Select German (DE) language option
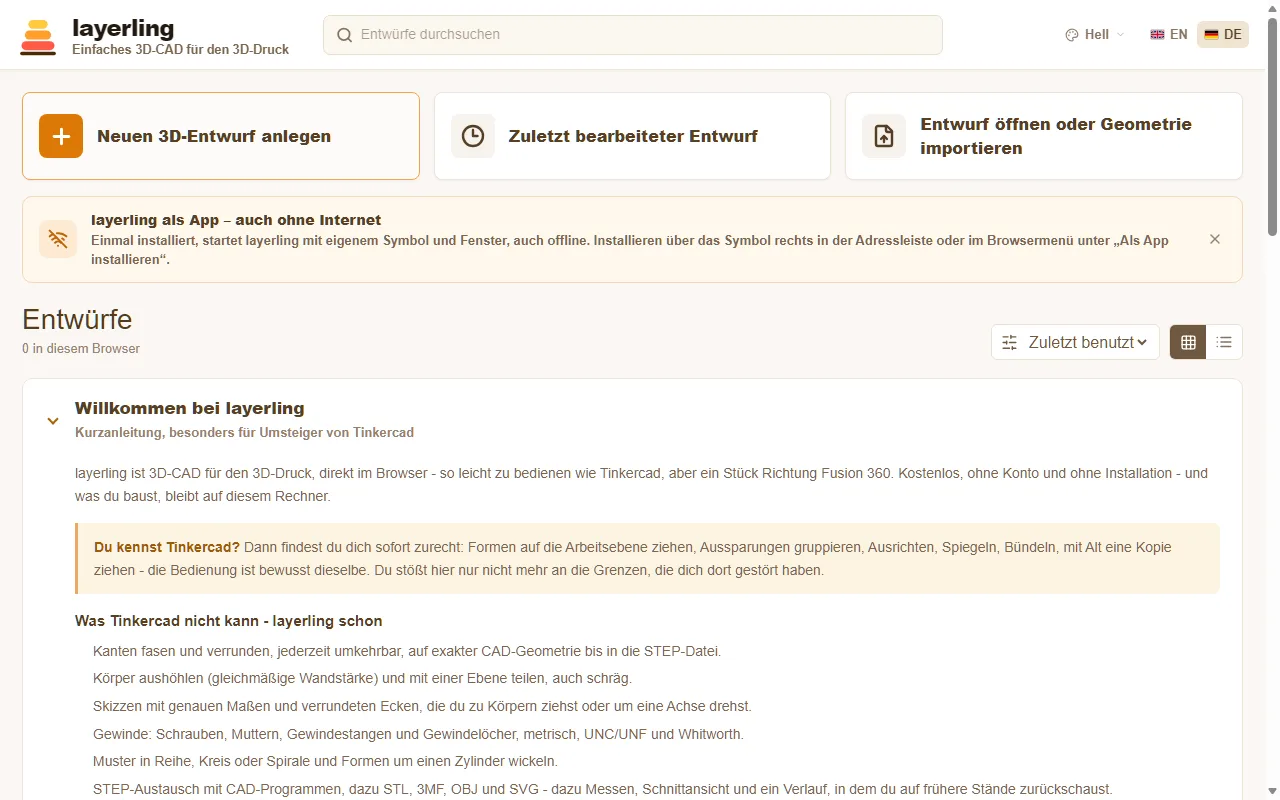This screenshot has width=1280, height=800. 1223,34
